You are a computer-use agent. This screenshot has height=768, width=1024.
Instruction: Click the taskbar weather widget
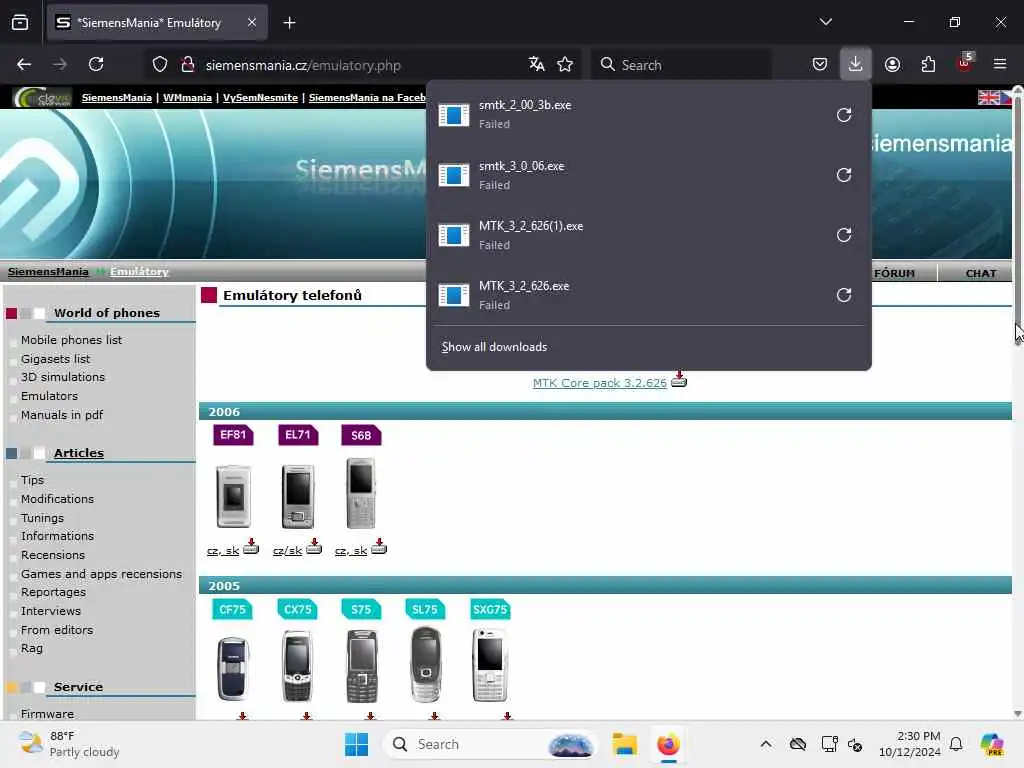(69, 744)
